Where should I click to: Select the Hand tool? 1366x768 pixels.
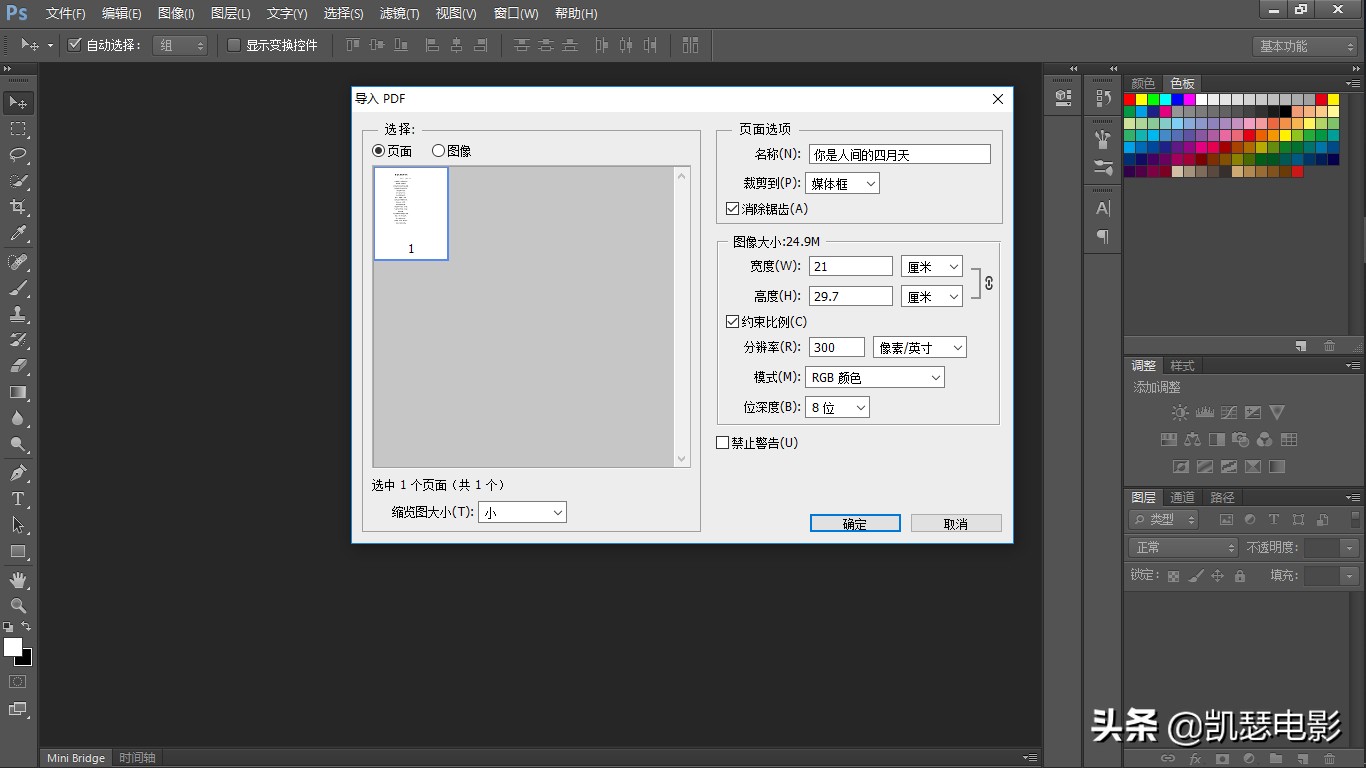click(x=18, y=580)
